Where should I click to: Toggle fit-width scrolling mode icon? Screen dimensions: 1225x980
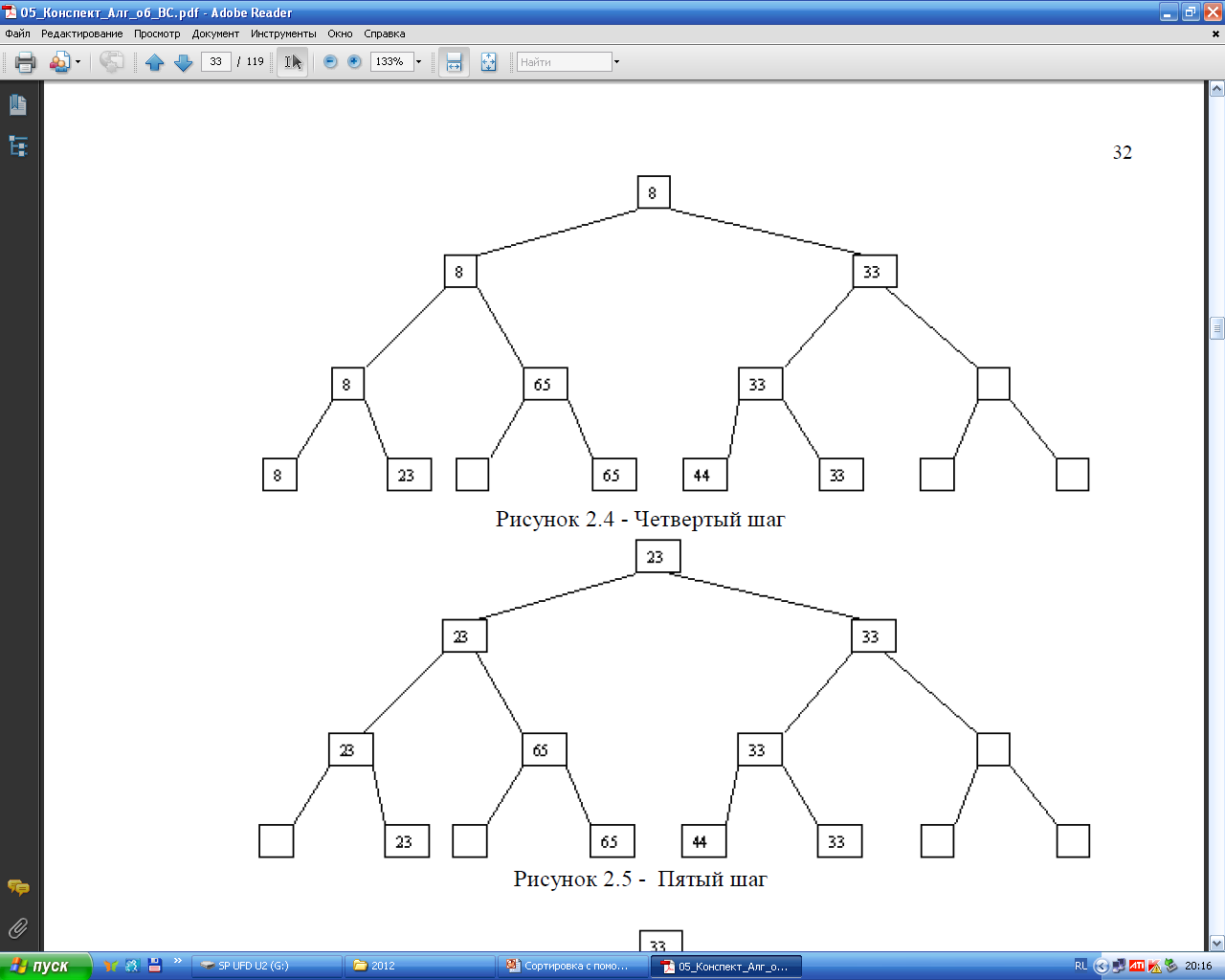[454, 62]
